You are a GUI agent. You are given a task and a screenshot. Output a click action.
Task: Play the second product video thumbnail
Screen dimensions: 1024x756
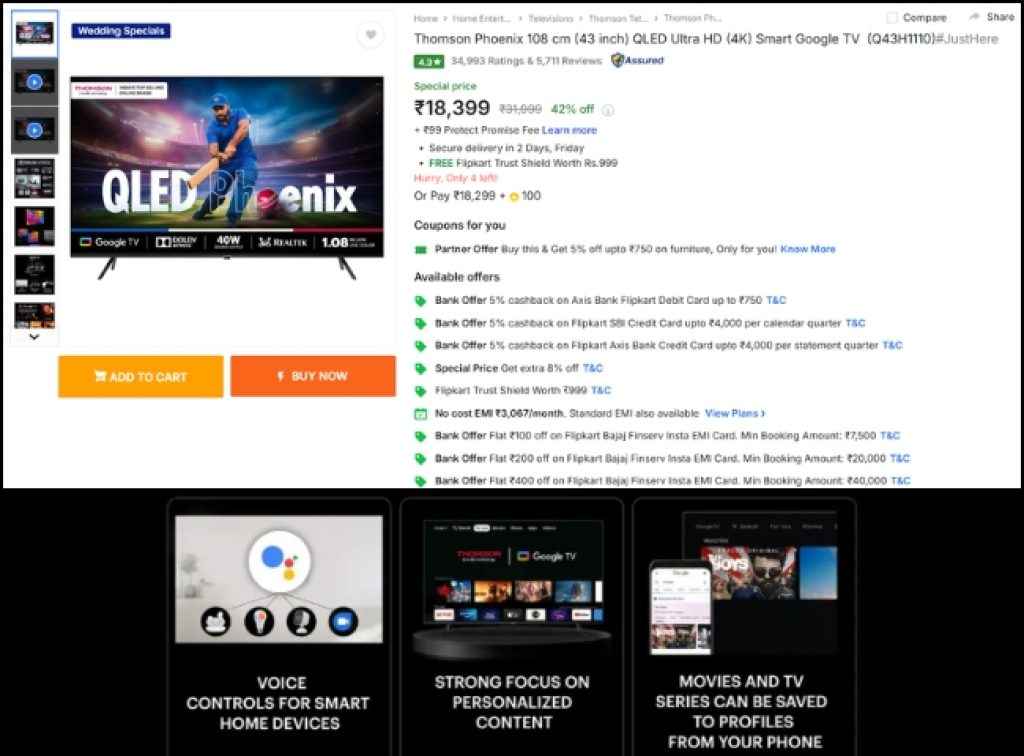(34, 130)
